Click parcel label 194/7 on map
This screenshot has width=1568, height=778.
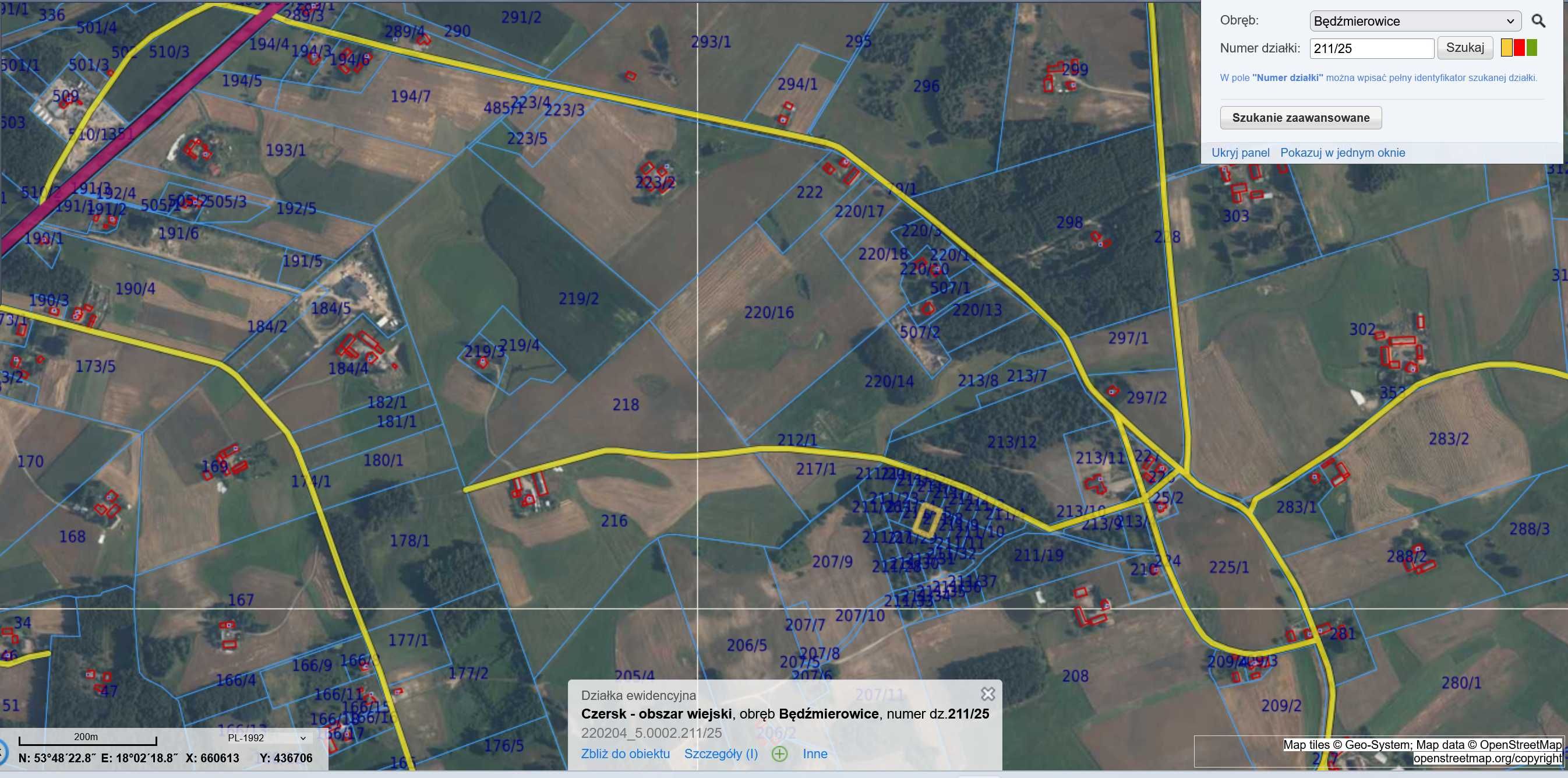(x=410, y=96)
